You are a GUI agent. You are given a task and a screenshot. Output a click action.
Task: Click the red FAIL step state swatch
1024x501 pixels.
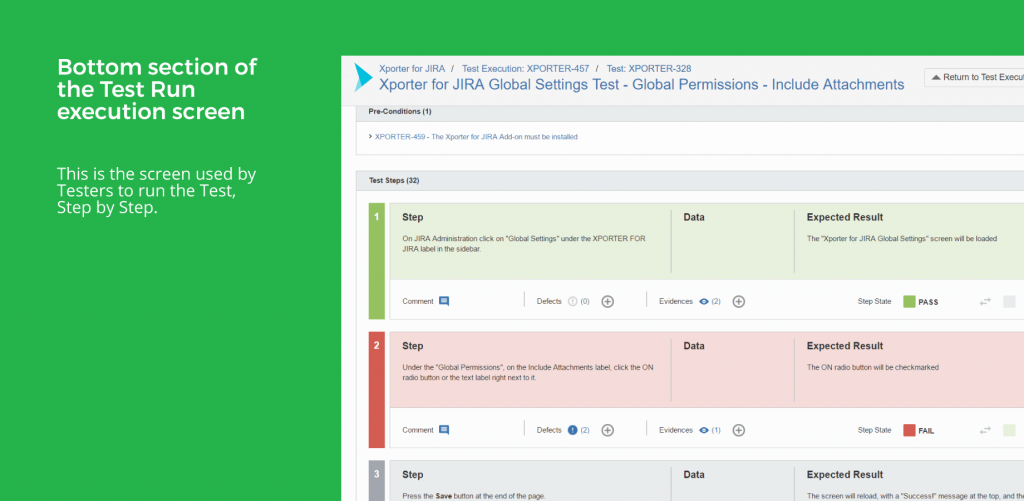909,430
